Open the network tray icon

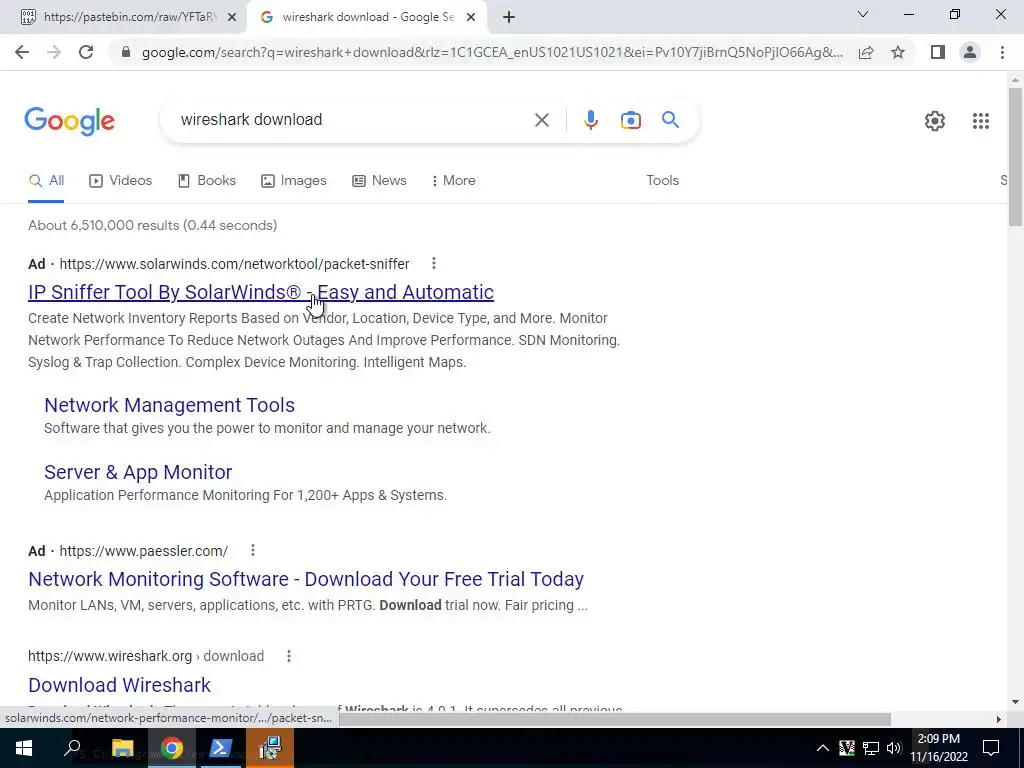click(x=871, y=748)
